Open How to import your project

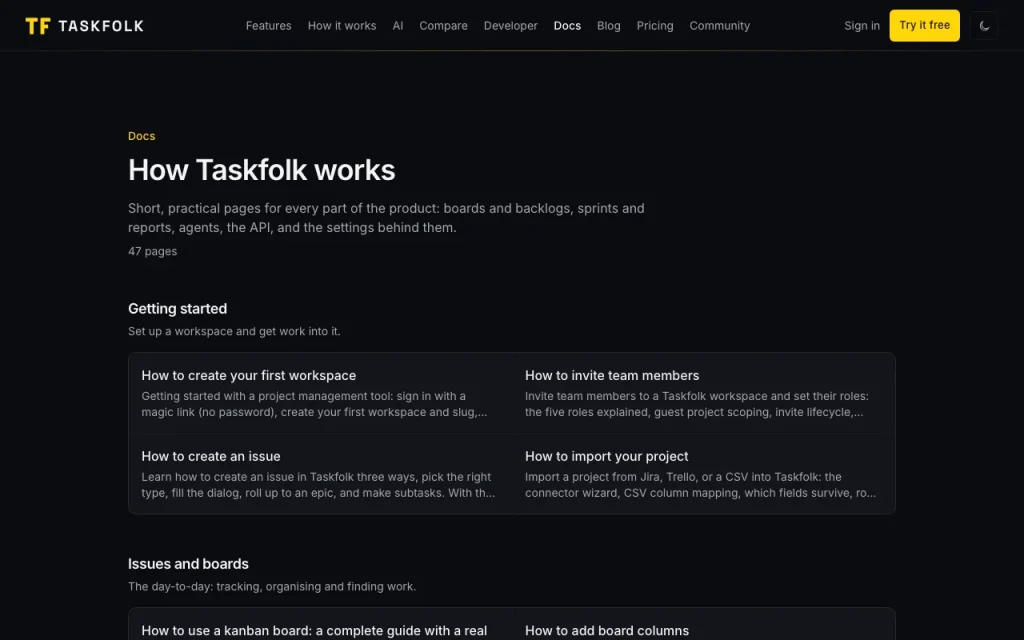click(x=606, y=456)
